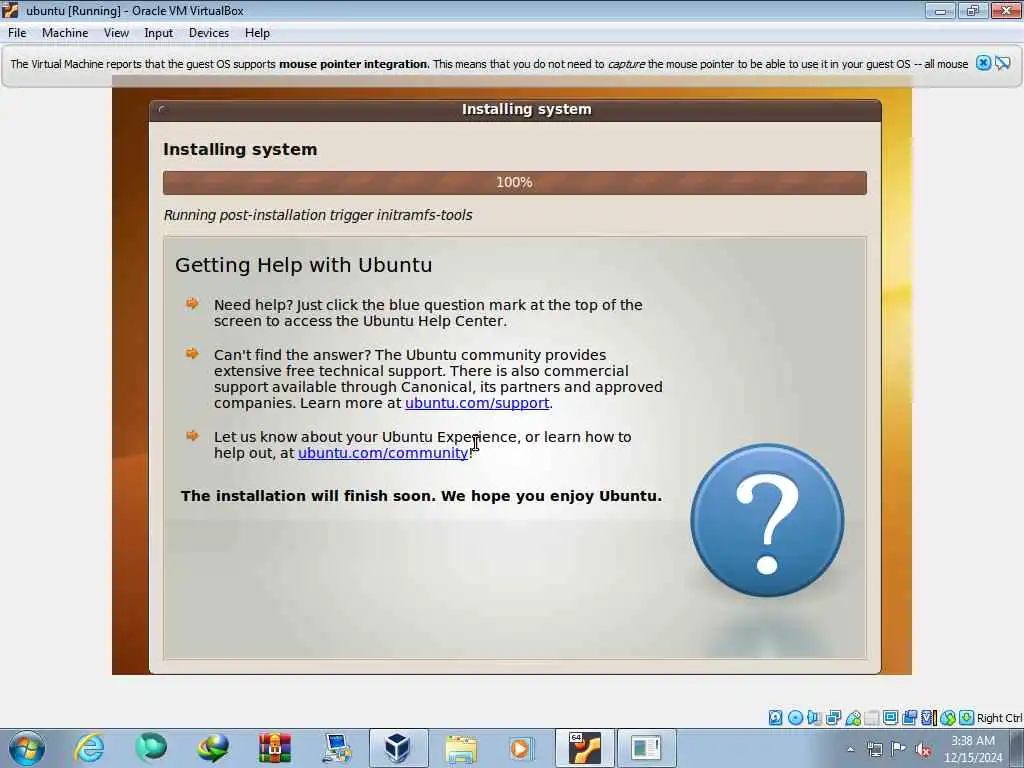Click the 'Installing system' window title bar
Viewport: 1024px width, 768px height.
pos(515,110)
